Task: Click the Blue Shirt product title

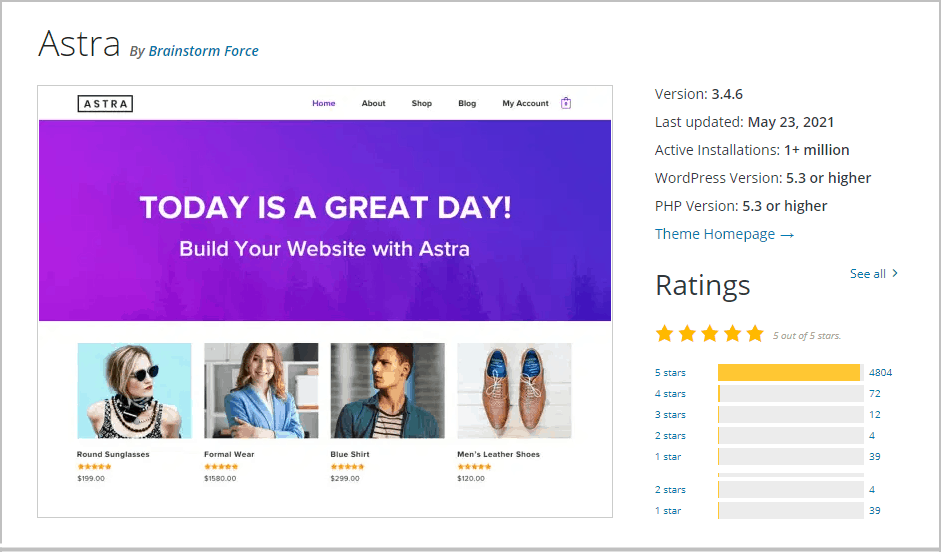Action: (x=350, y=454)
